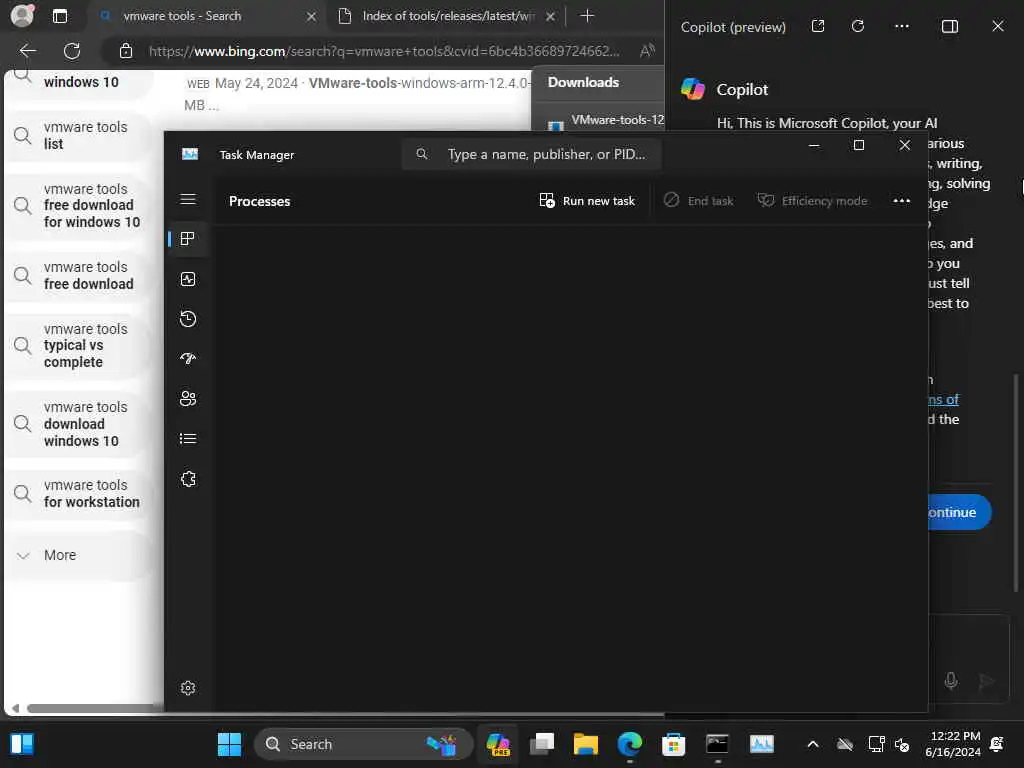The height and width of the screenshot is (768, 1024).
Task: Open Users page in Task Manager sidebar
Action: point(188,398)
